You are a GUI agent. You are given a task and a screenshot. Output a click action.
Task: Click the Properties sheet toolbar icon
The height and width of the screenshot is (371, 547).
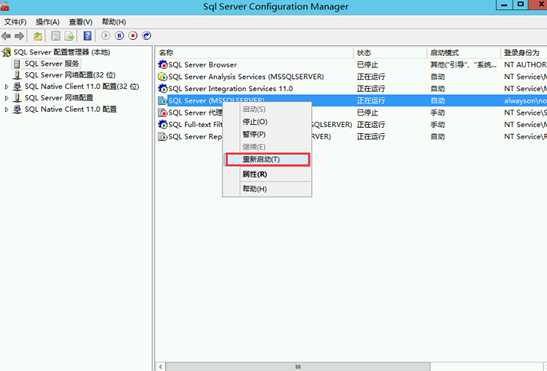tap(55, 36)
